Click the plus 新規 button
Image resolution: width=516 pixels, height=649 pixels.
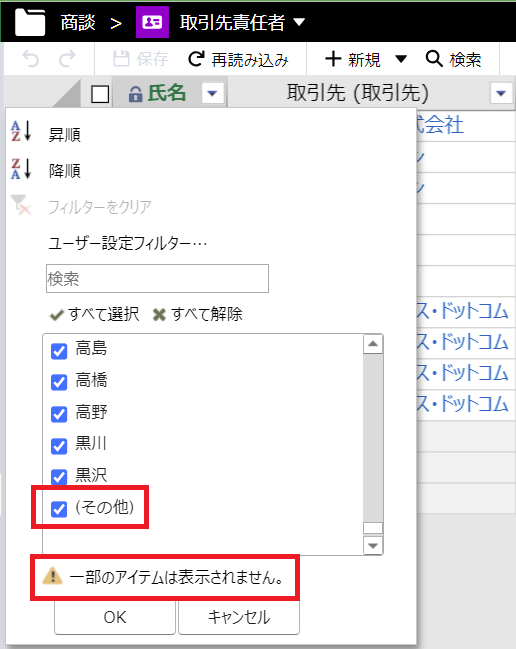(x=353, y=60)
